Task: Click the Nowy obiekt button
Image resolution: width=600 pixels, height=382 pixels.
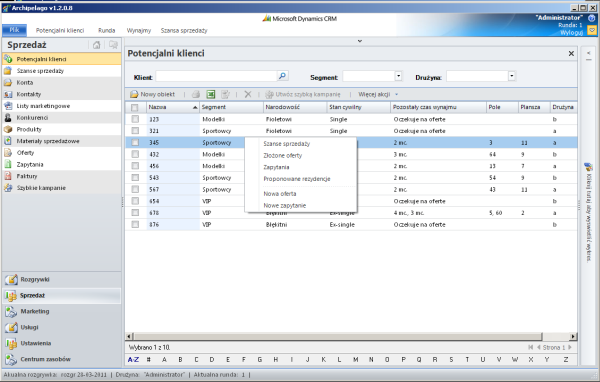Action: point(153,94)
